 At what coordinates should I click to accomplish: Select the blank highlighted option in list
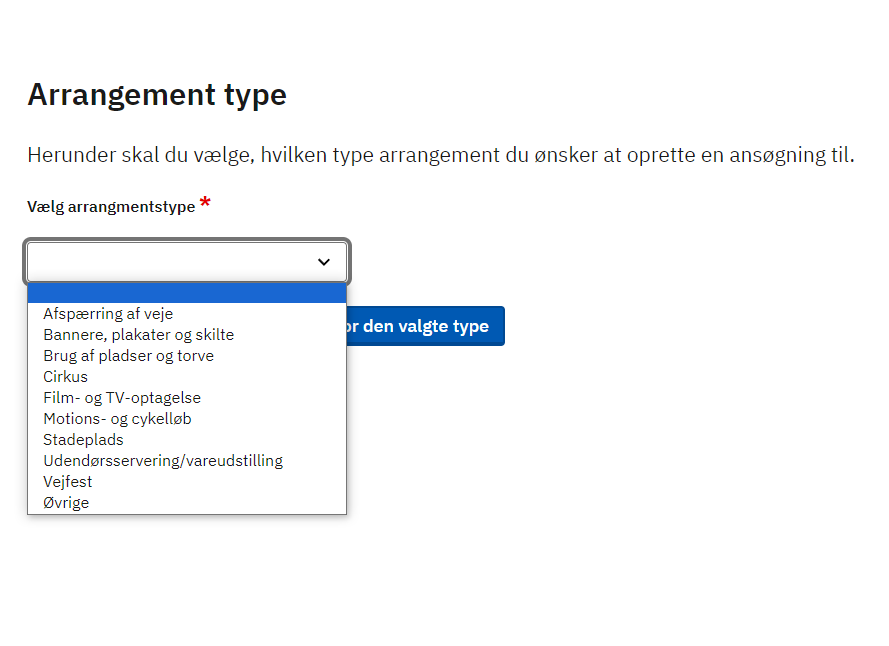187,293
